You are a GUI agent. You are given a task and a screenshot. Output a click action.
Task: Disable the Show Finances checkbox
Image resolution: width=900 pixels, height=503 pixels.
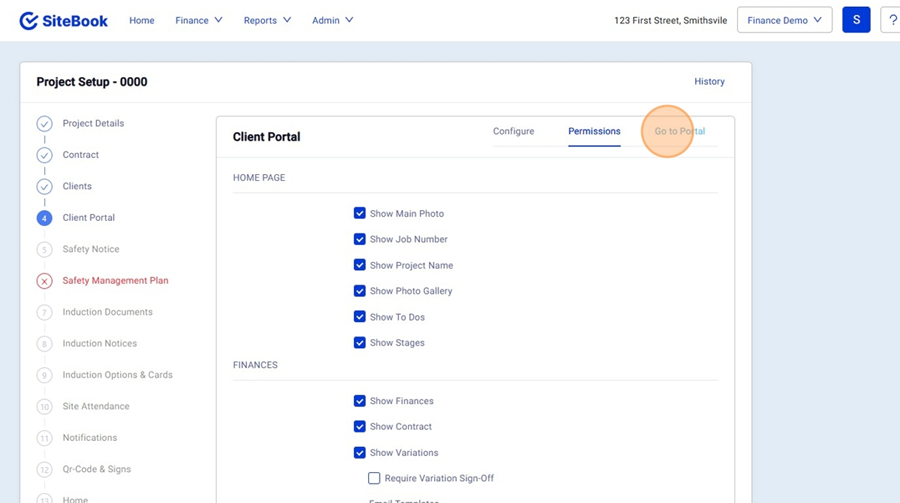tap(360, 401)
